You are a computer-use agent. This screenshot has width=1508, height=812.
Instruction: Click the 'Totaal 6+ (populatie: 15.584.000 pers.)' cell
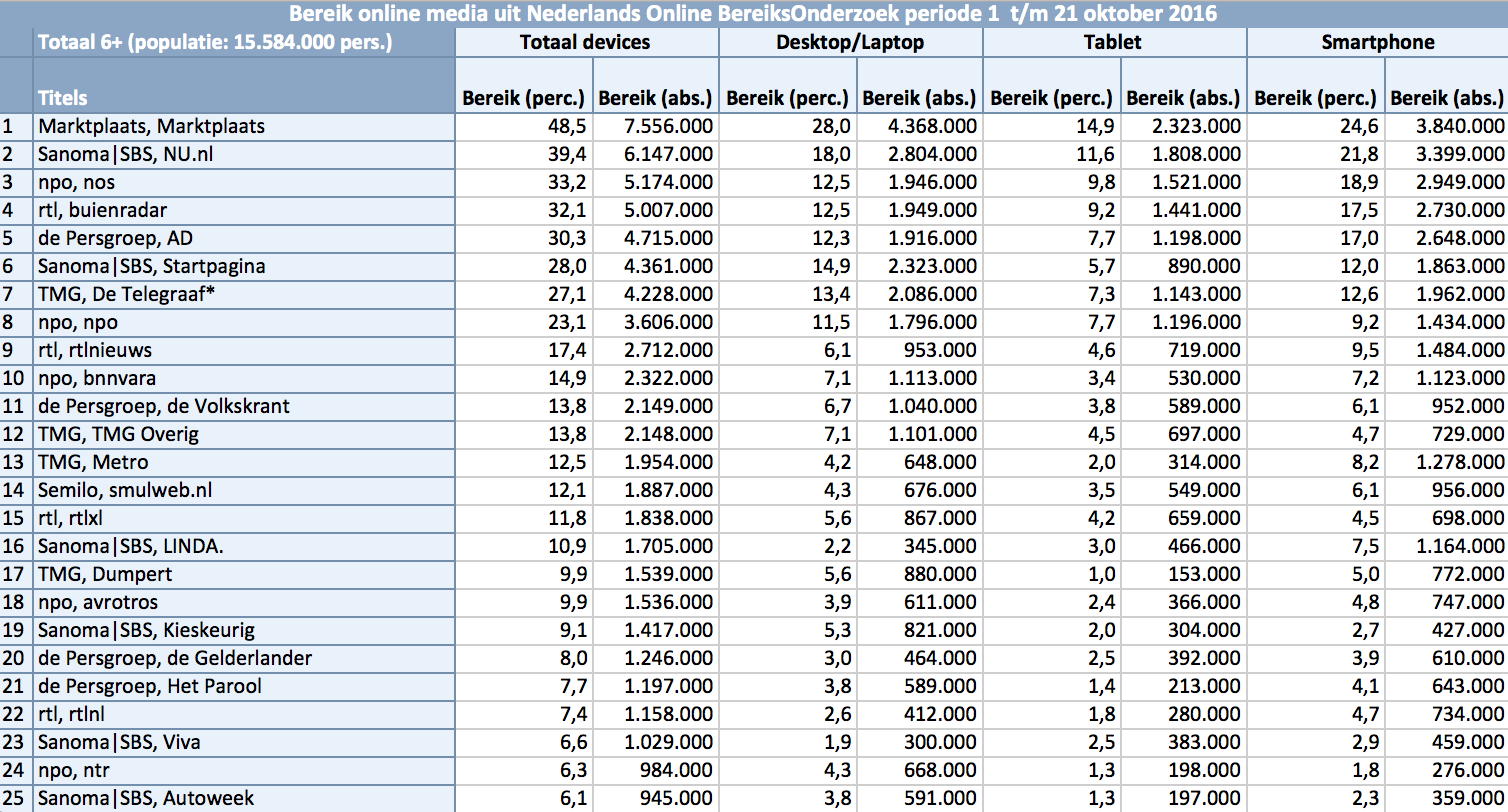(214, 42)
